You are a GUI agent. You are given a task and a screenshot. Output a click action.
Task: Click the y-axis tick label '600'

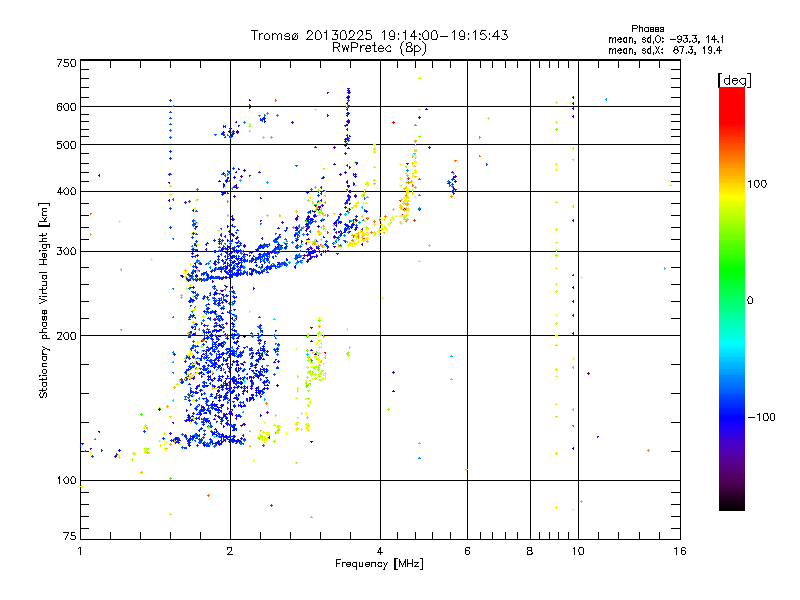(67, 107)
